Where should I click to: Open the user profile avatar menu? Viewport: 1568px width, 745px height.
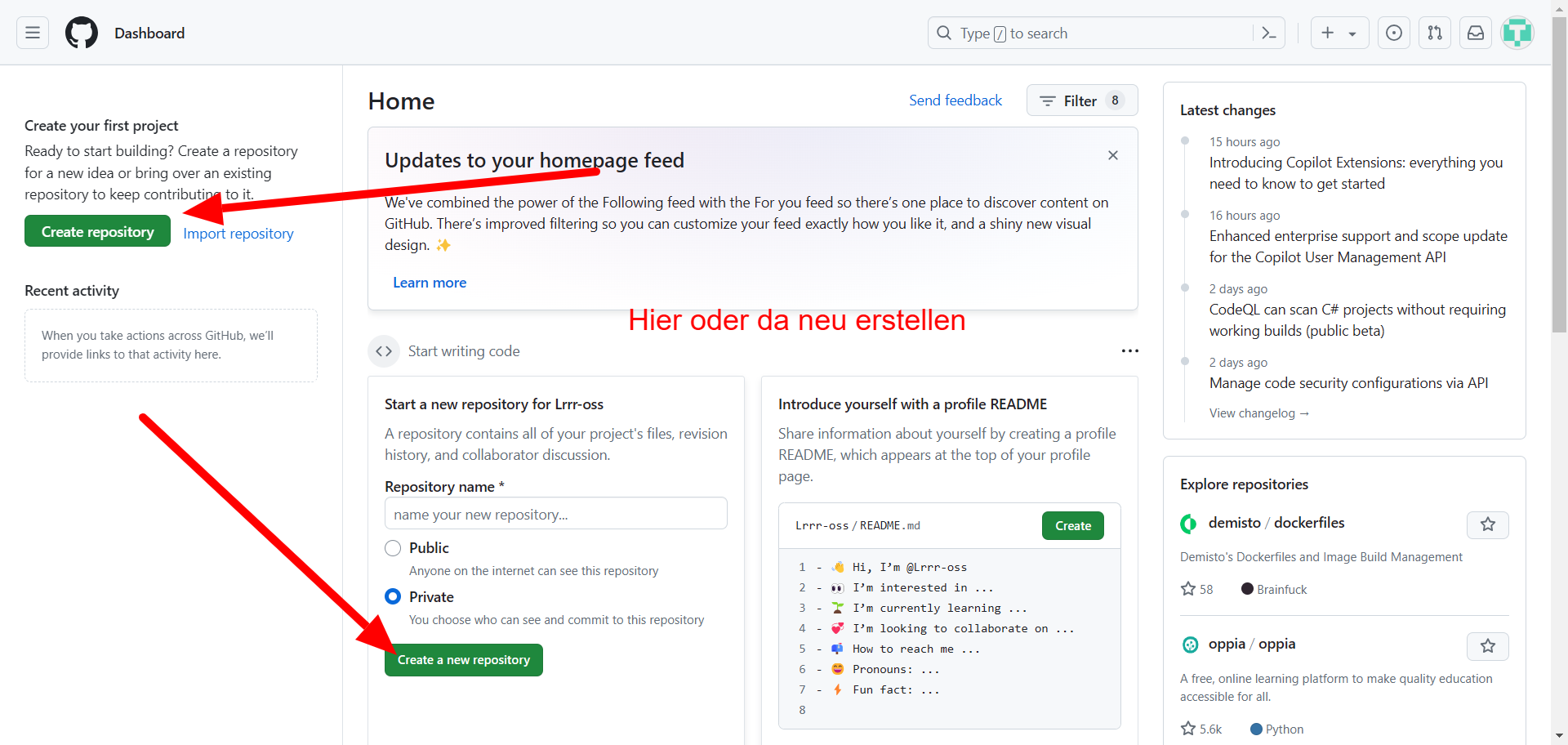tap(1517, 33)
